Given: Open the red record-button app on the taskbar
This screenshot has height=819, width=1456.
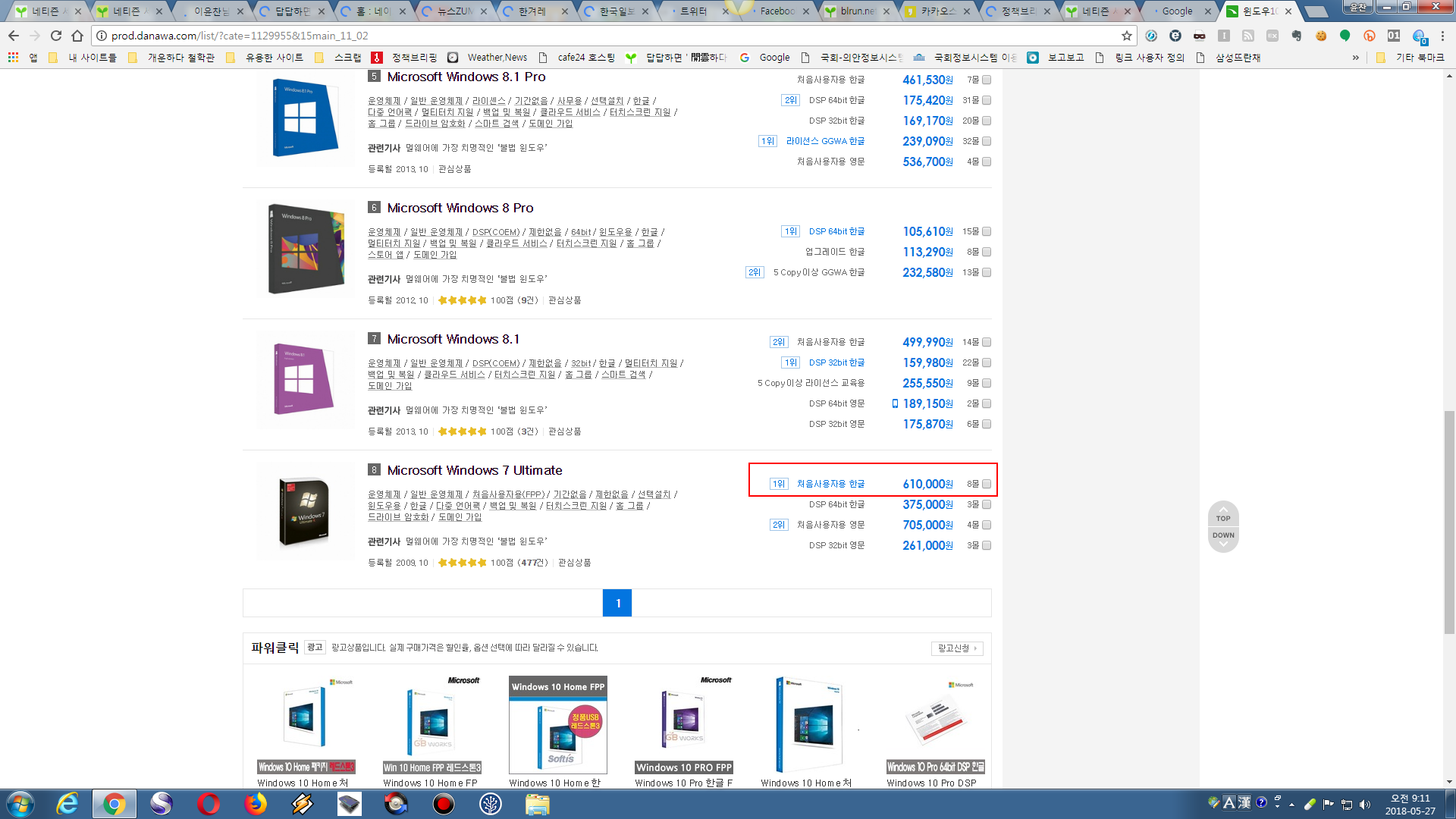Looking at the screenshot, I should [443, 804].
